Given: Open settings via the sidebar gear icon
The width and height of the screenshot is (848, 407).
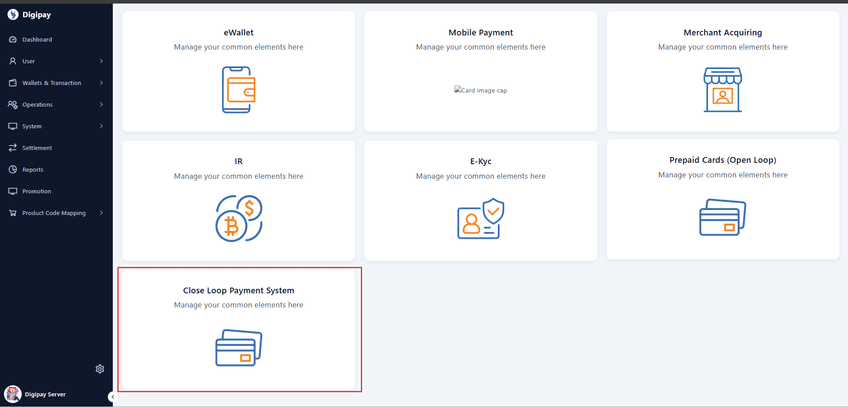Looking at the screenshot, I should pos(100,369).
